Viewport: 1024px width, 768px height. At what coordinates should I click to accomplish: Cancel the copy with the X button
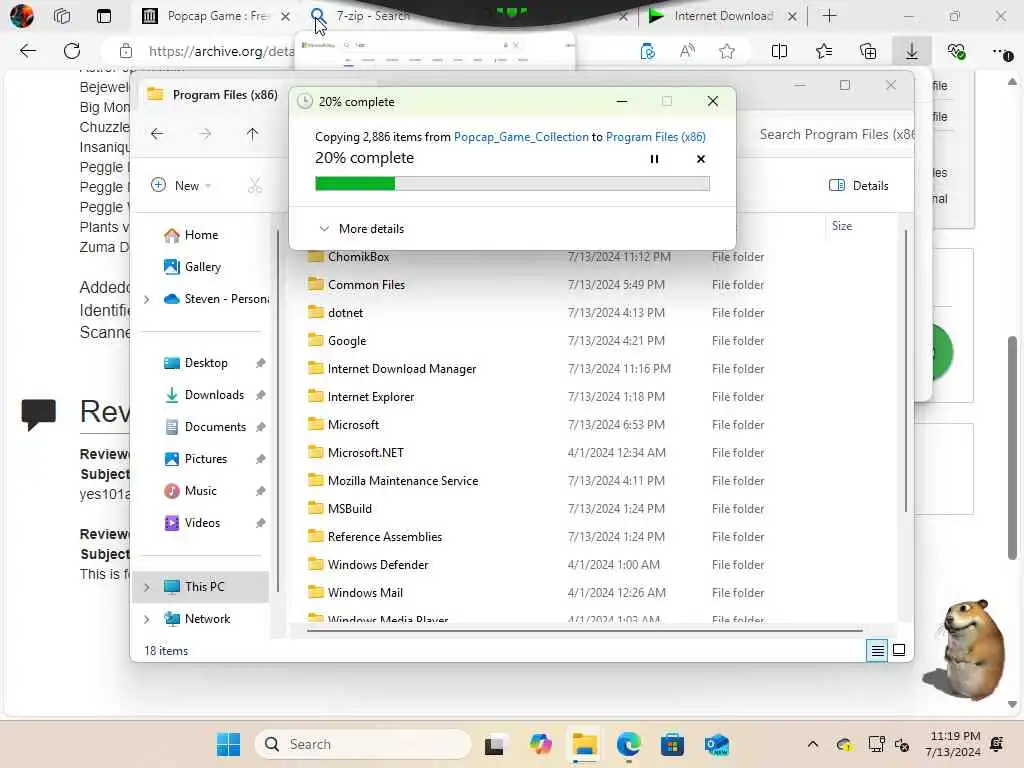[701, 159]
